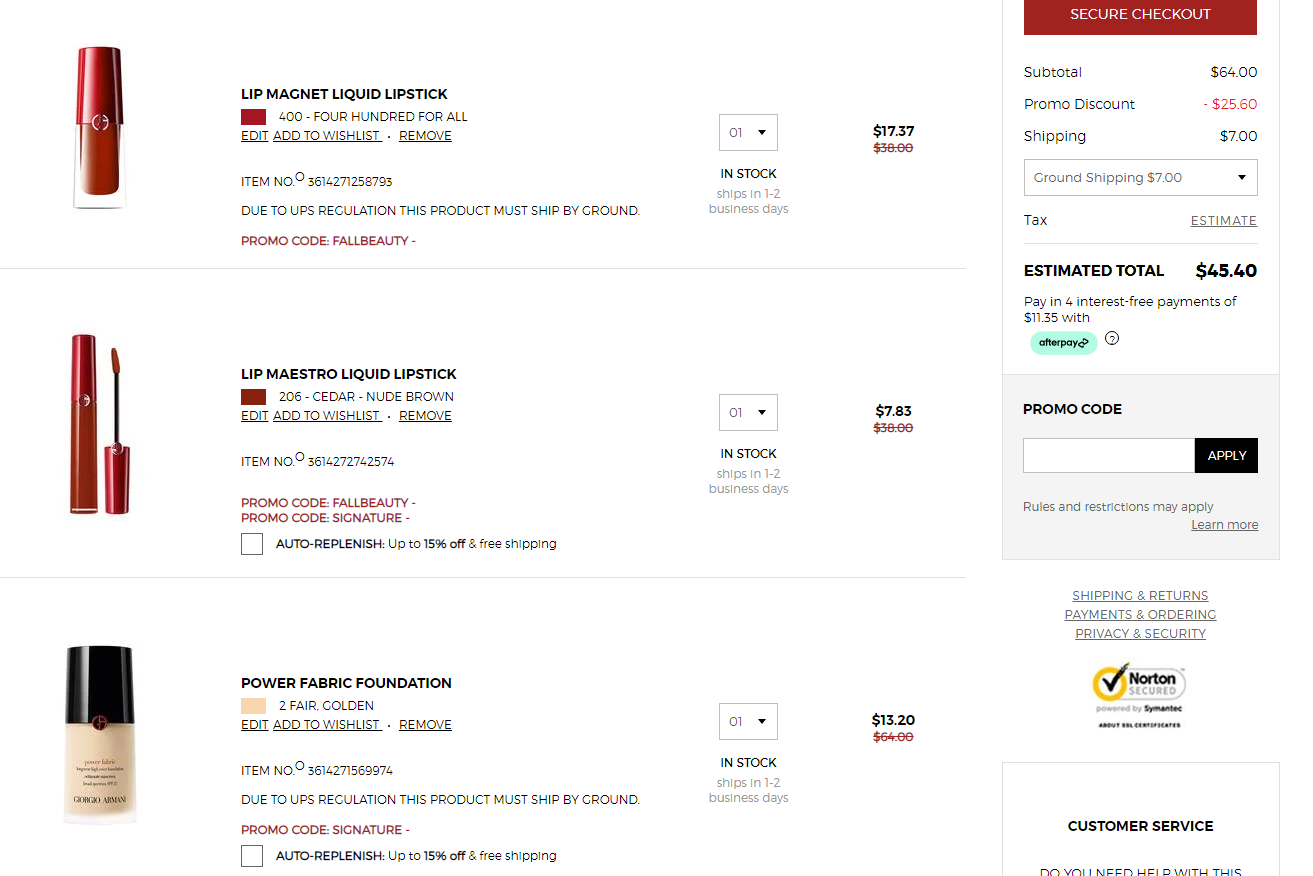Image resolution: width=1313 pixels, height=876 pixels.
Task: Expand the Ground Shipping method dropdown
Action: pyautogui.click(x=1140, y=178)
